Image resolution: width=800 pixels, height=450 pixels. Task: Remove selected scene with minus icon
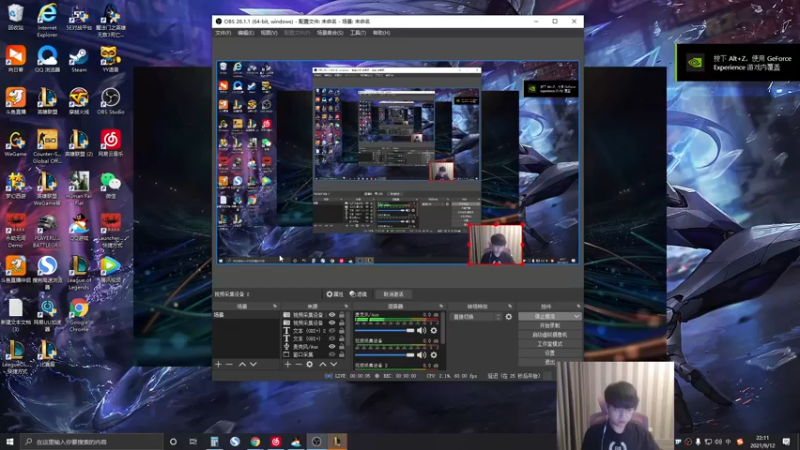[229, 364]
